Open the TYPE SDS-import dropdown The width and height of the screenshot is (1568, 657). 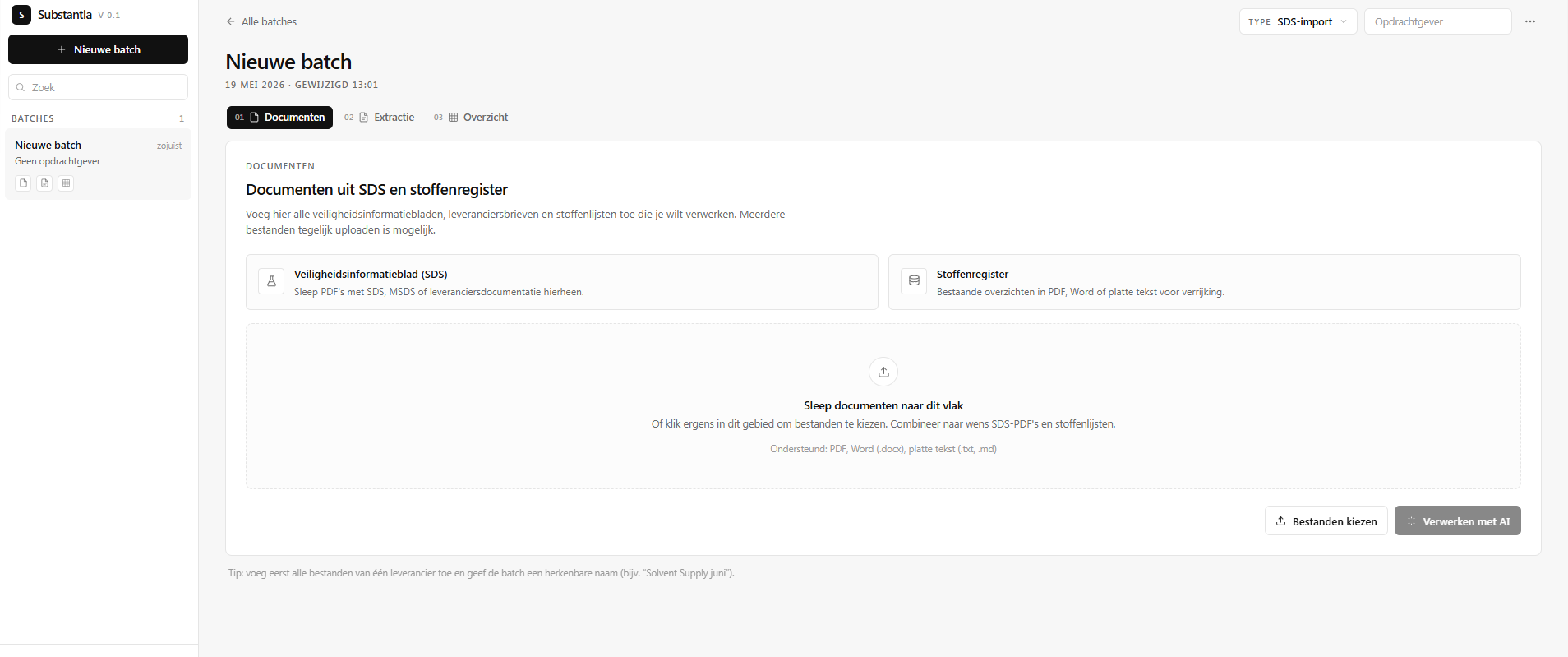(x=1298, y=21)
